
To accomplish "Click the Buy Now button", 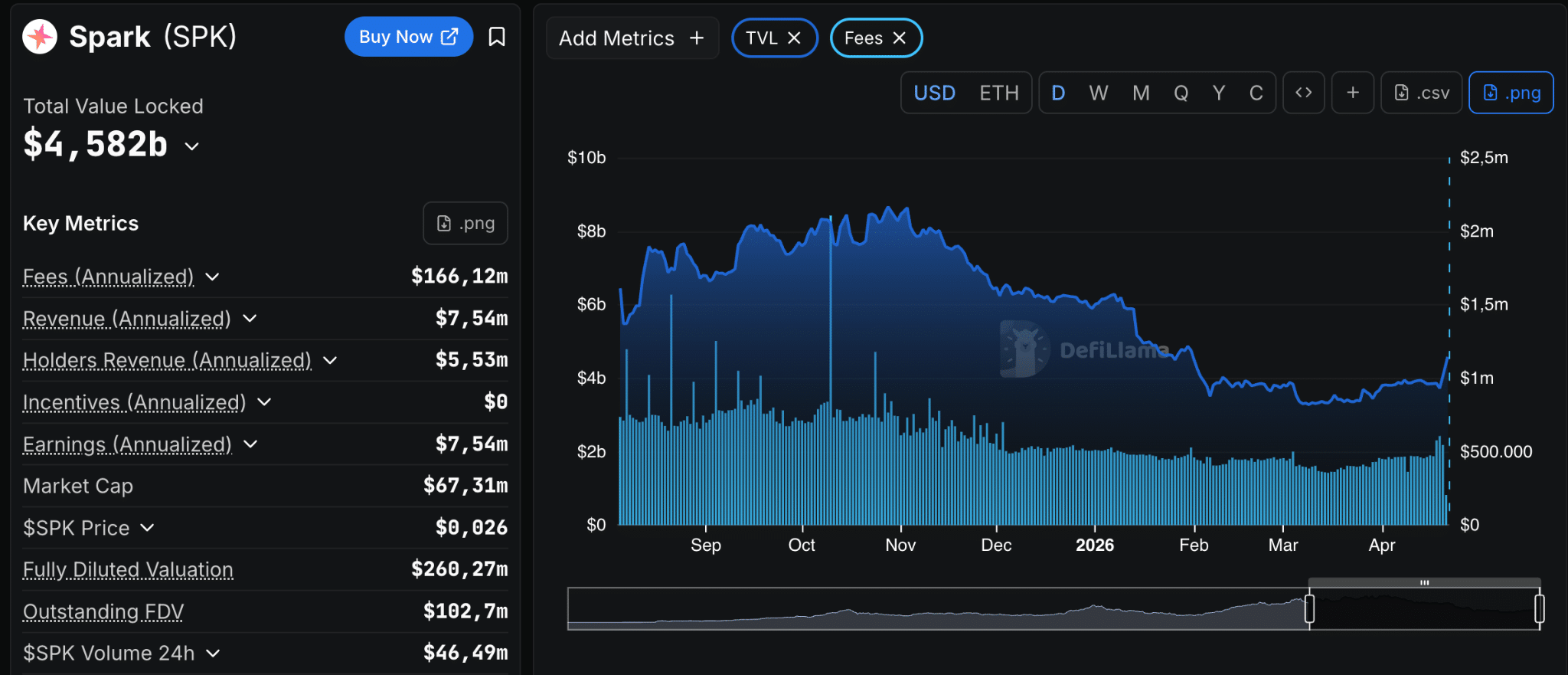I will [408, 37].
